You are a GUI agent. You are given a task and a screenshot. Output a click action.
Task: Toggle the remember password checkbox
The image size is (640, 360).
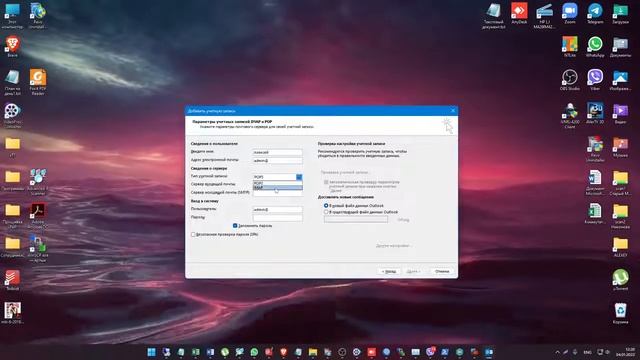(235, 226)
